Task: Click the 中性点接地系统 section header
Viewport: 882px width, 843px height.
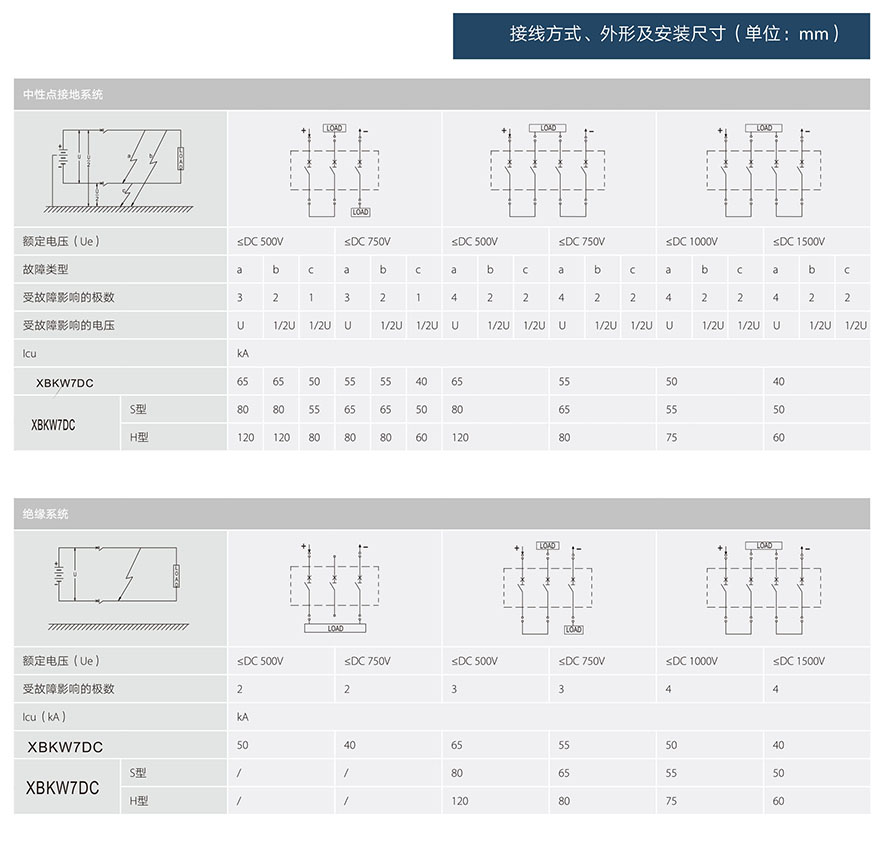Action: click(x=63, y=95)
